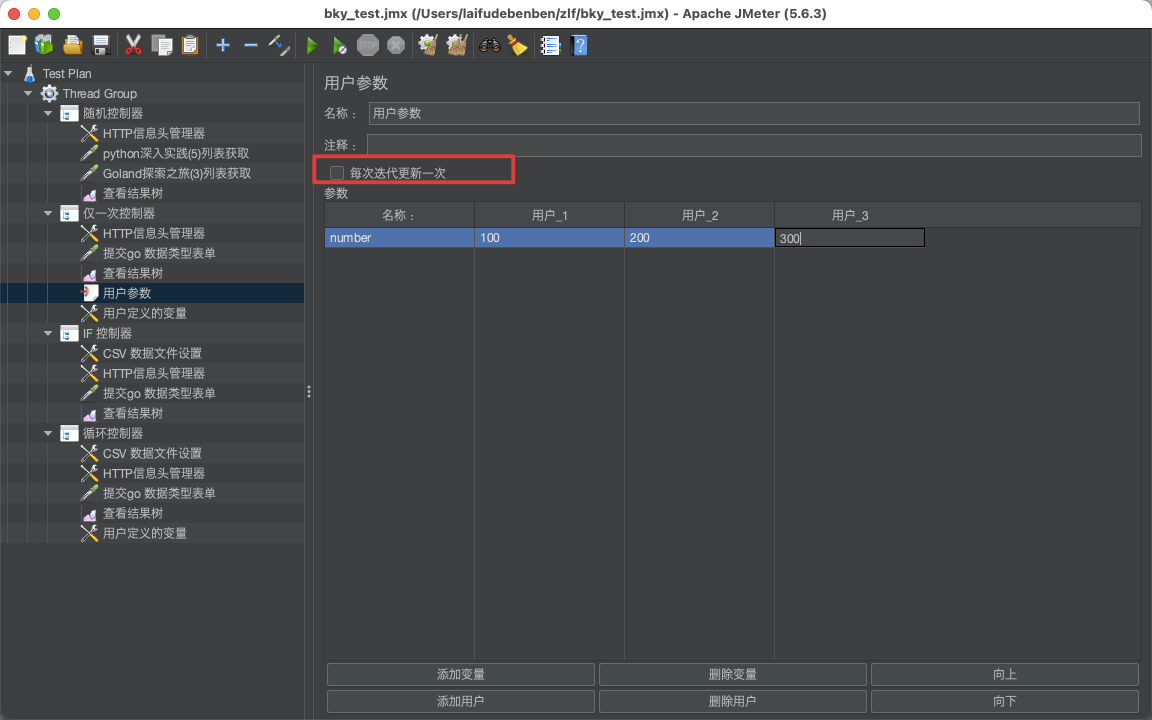The height and width of the screenshot is (720, 1152).
Task: Click the 添加用户 button
Action: pos(461,702)
